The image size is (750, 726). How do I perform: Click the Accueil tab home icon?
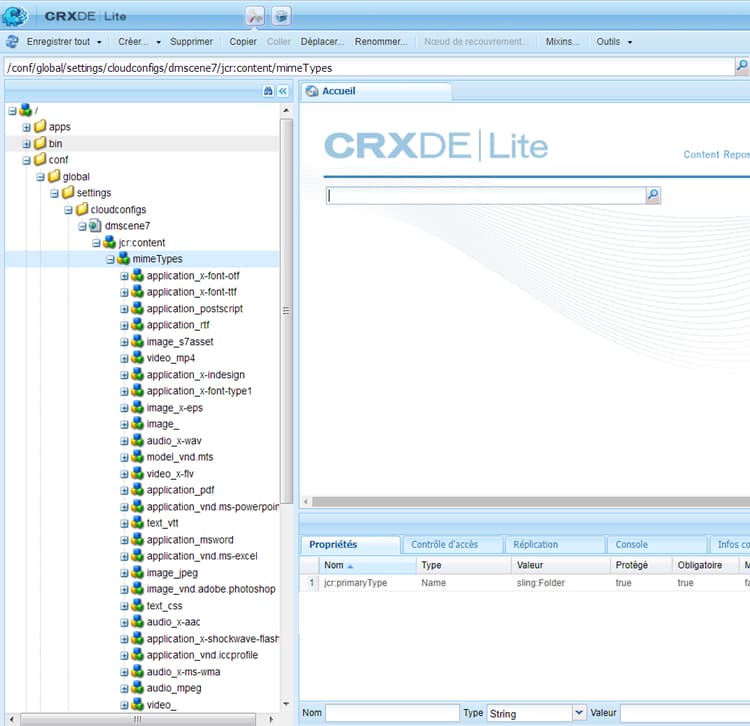(x=312, y=91)
